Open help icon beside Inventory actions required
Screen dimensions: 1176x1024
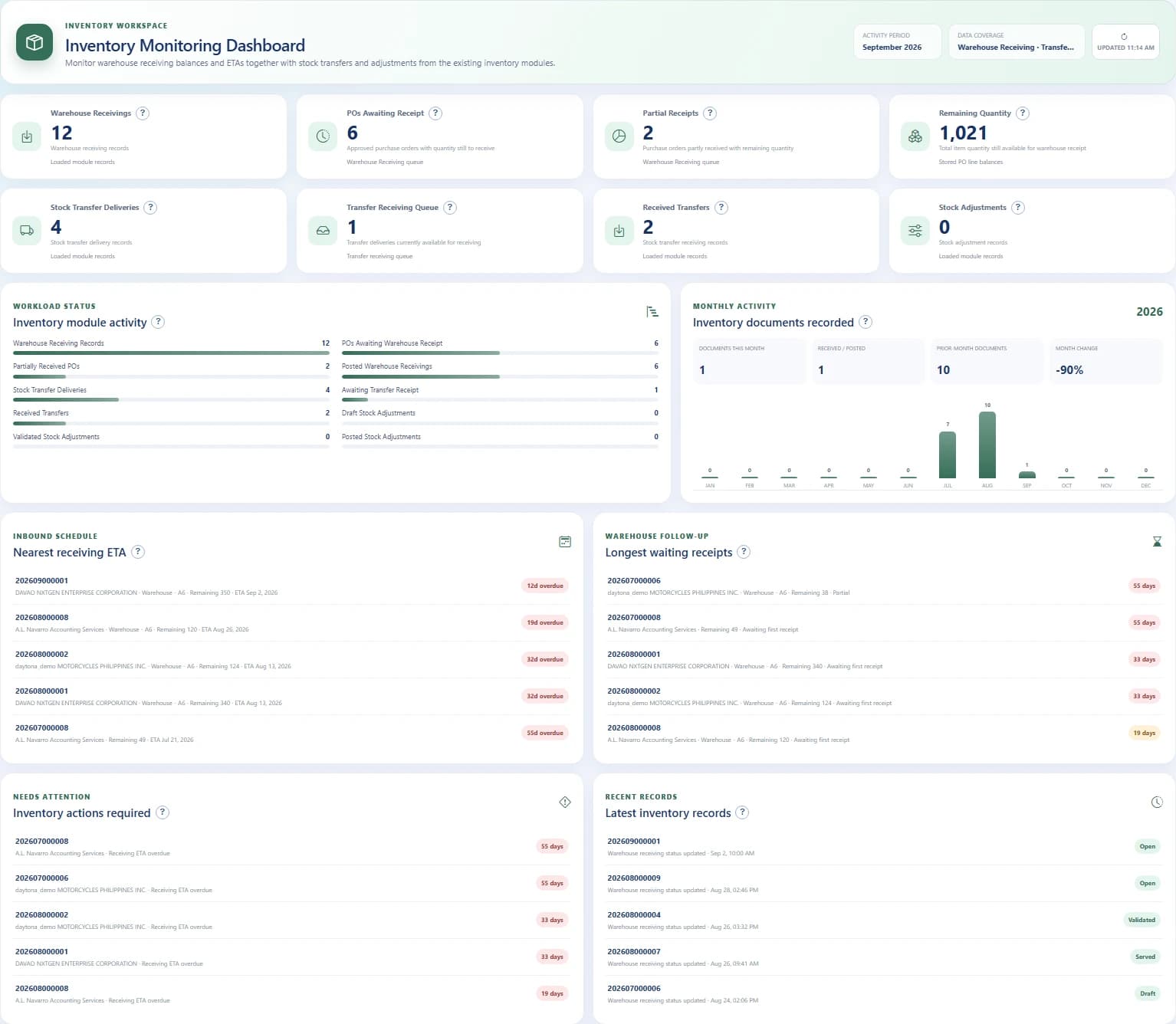[163, 812]
